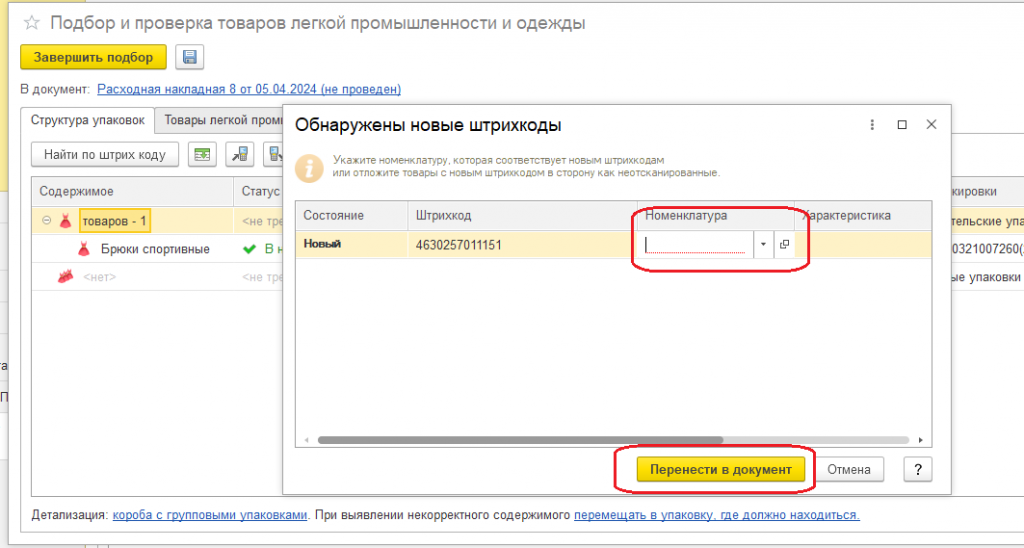1024x548 pixels.
Task: Click the question mark help button
Action: click(x=918, y=469)
